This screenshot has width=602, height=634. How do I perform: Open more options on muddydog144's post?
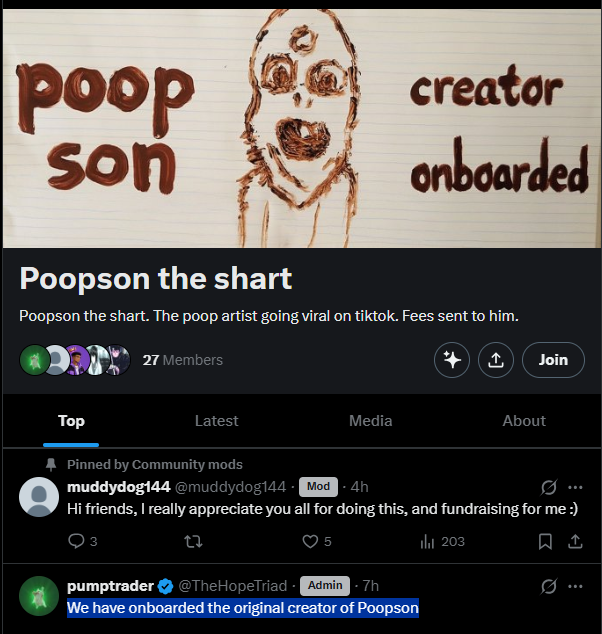click(575, 487)
